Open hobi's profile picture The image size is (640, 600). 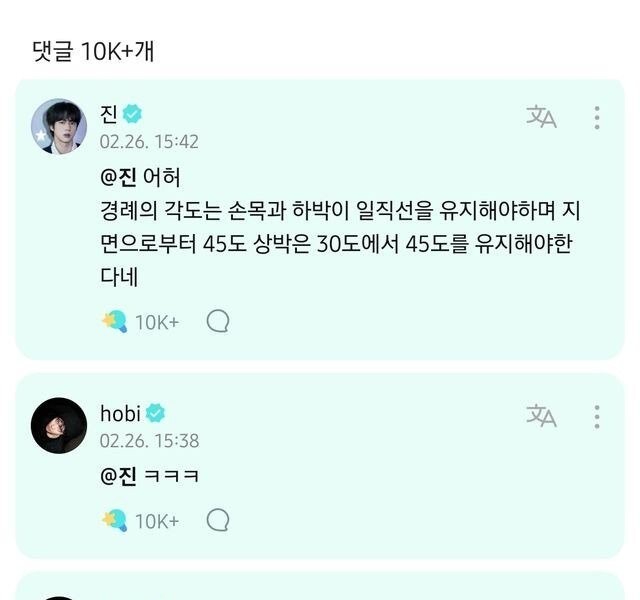point(59,425)
